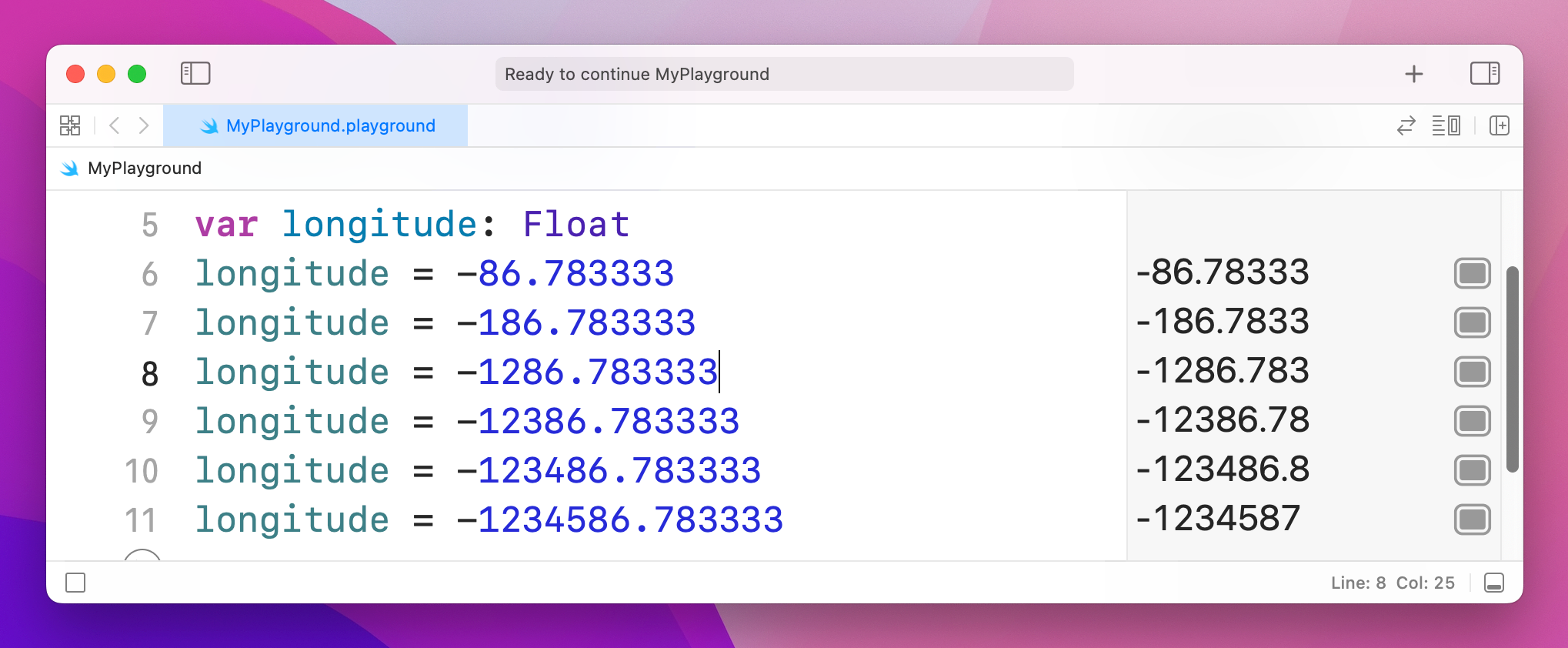Open related items grid menu

pyautogui.click(x=70, y=125)
